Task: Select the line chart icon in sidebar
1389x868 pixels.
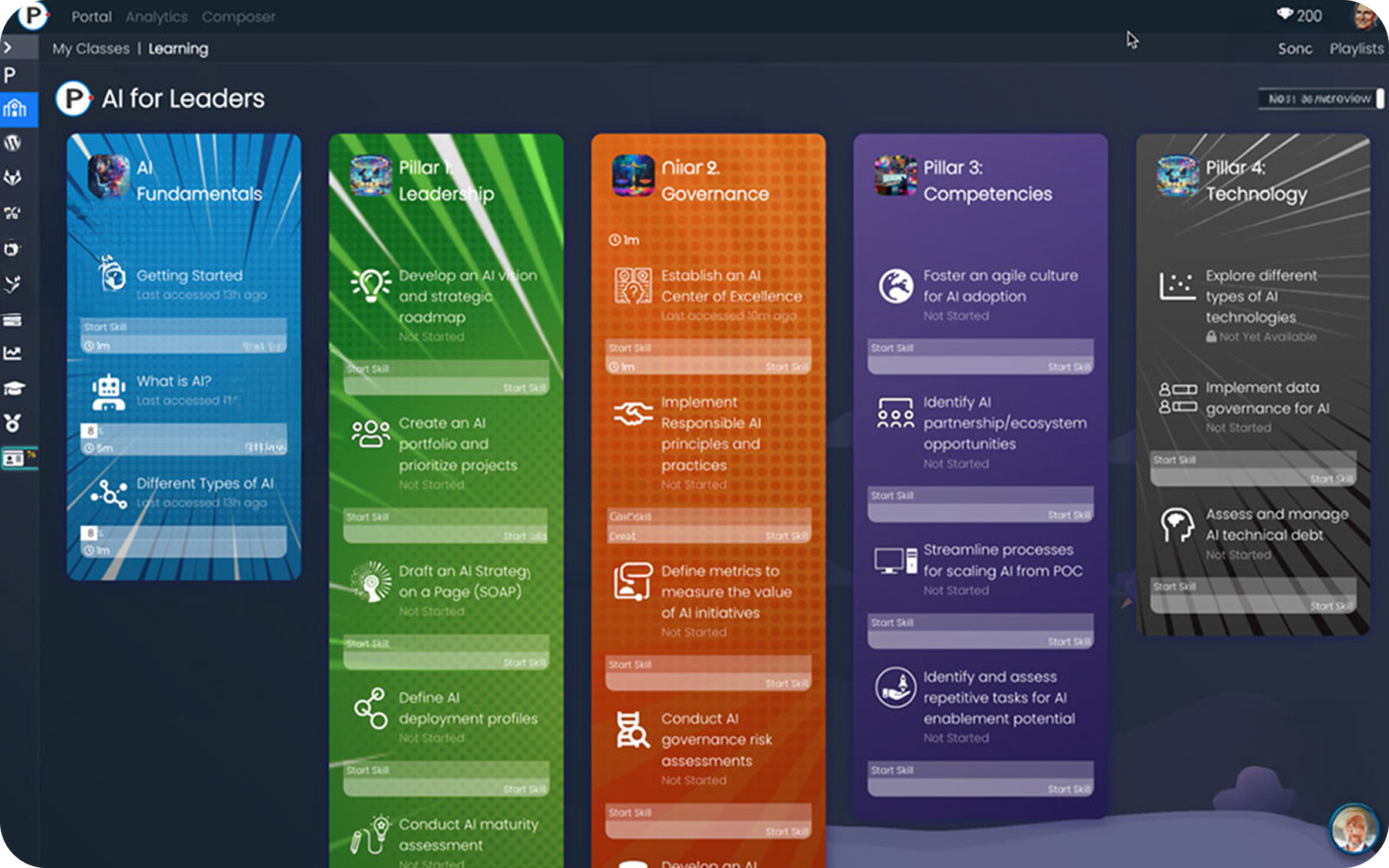Action: (12, 353)
